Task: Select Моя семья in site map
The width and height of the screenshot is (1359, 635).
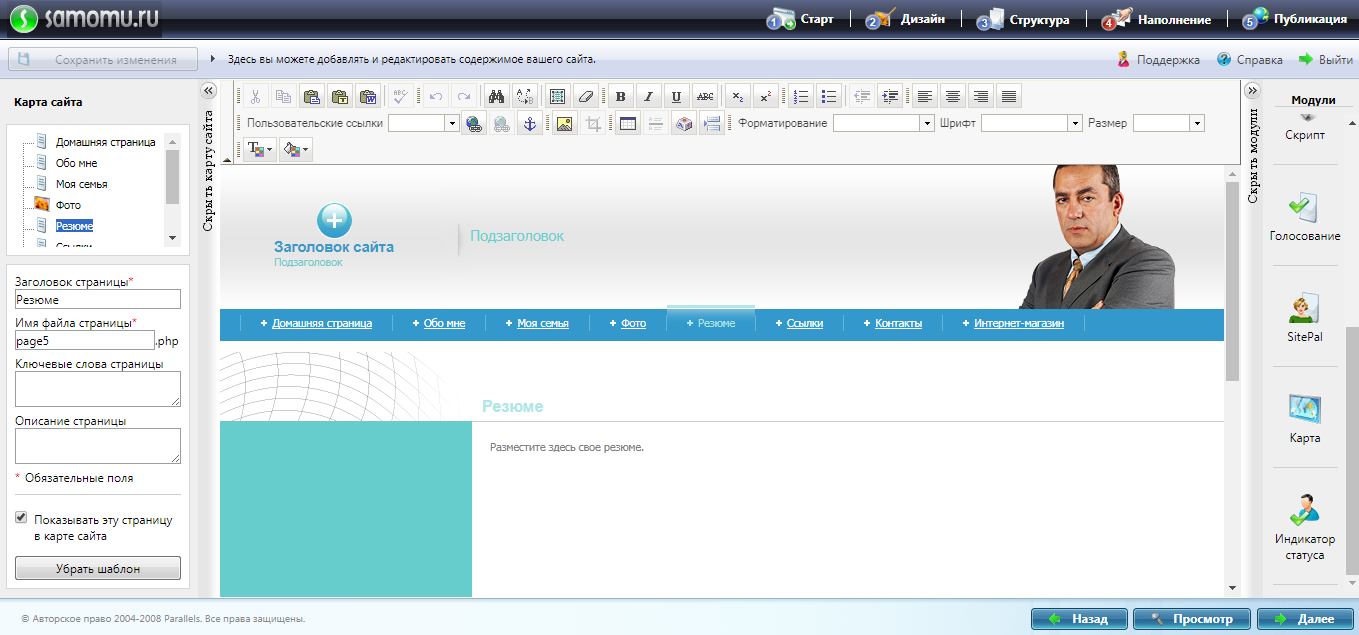Action: [81, 184]
